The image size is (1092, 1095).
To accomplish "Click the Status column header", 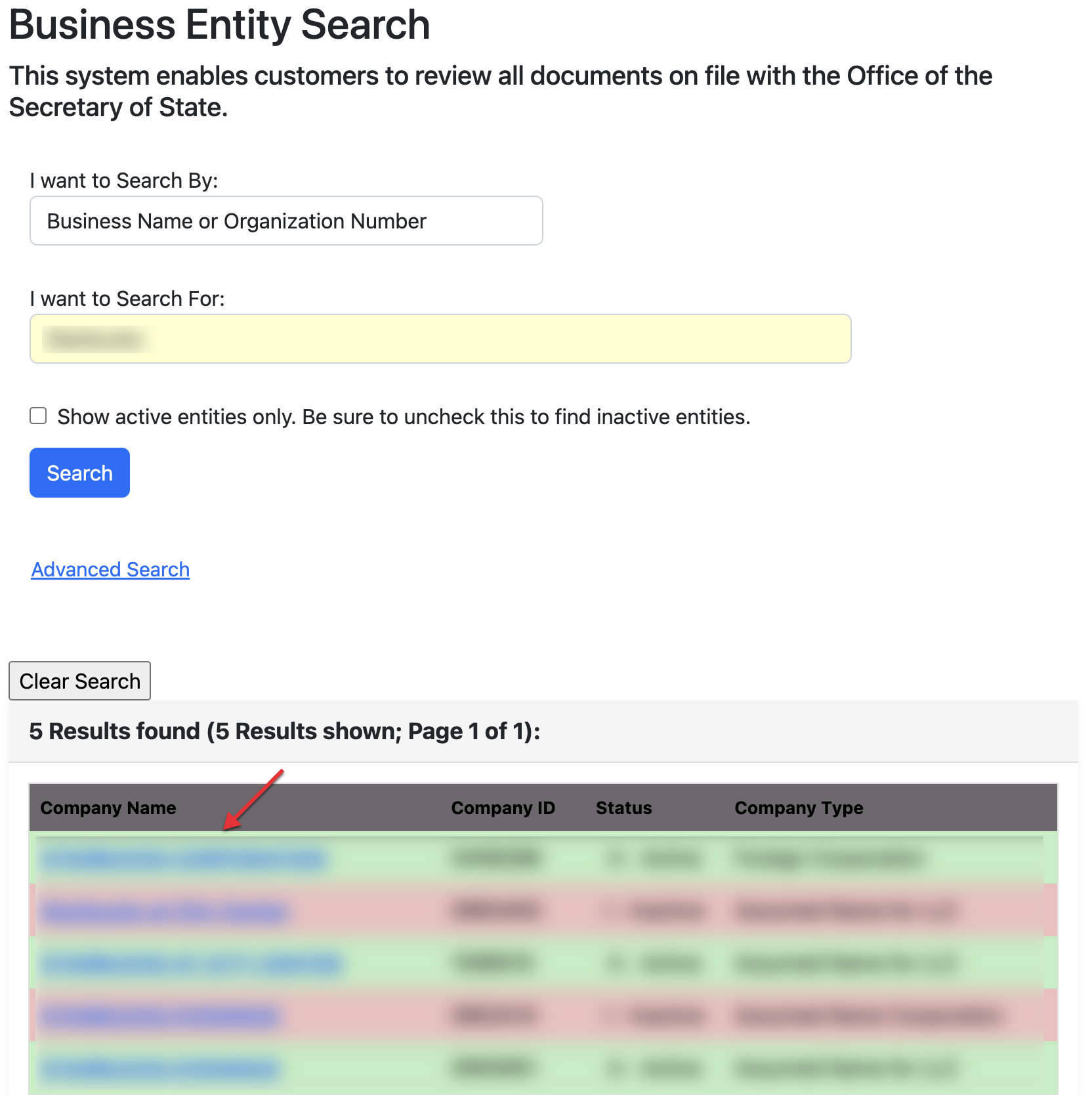I will [x=623, y=808].
